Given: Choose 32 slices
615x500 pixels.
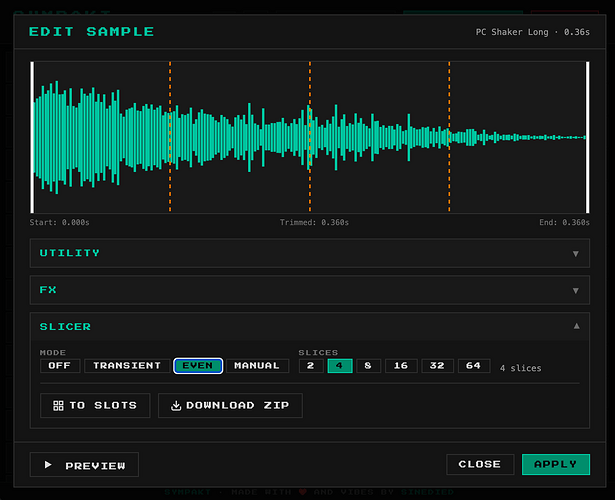Looking at the screenshot, I should coord(437,365).
